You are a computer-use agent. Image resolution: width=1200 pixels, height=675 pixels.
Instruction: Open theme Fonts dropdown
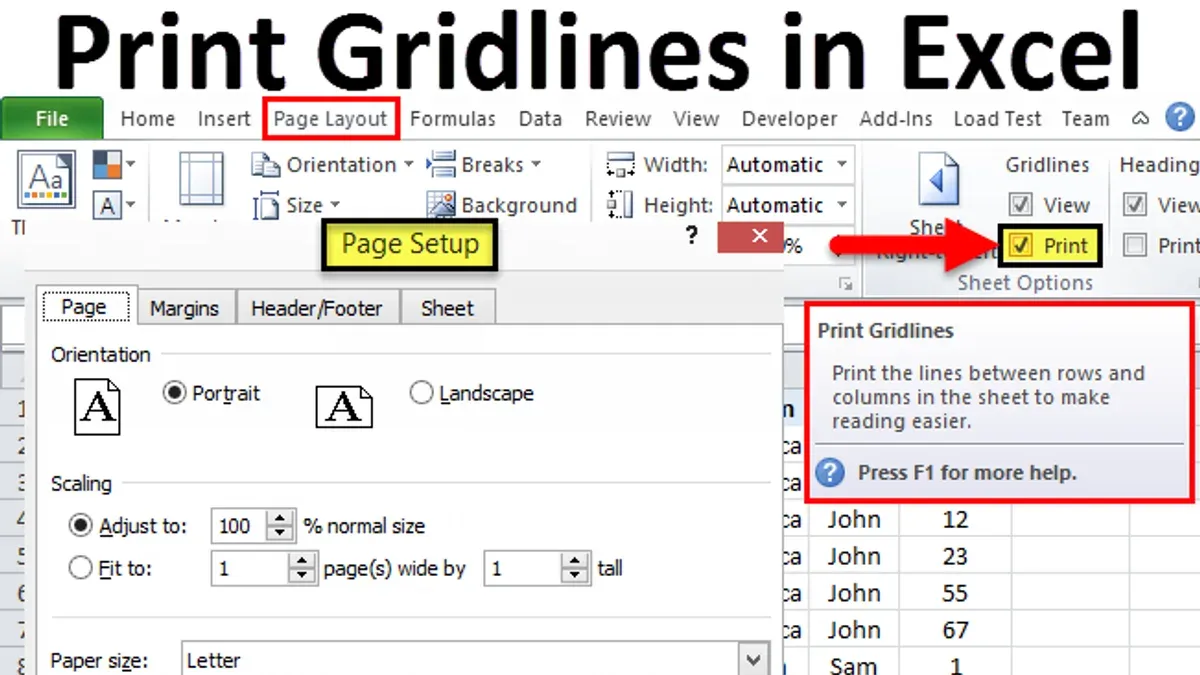click(113, 206)
